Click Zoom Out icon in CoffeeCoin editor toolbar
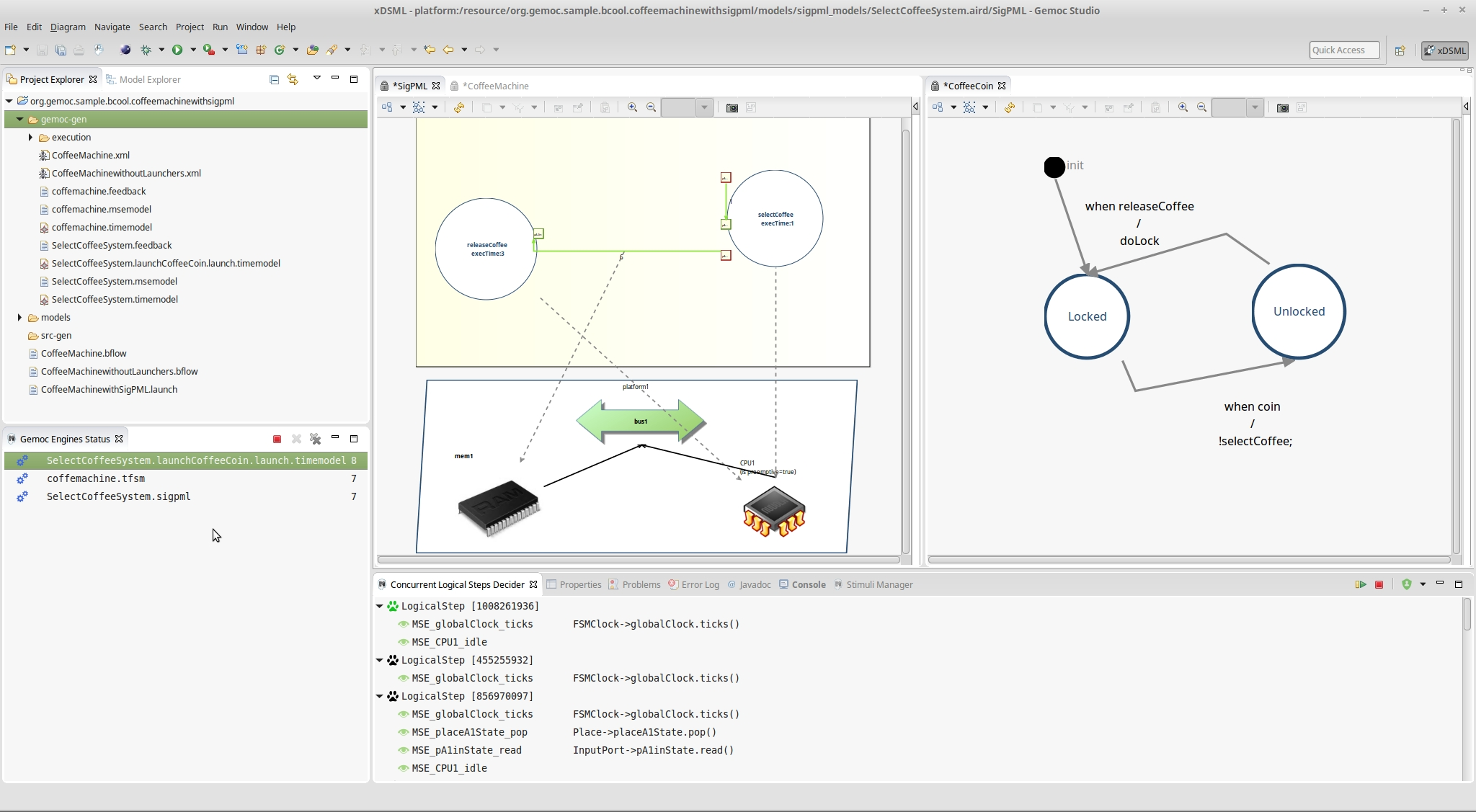Viewport: 1476px width, 812px height. click(1201, 107)
